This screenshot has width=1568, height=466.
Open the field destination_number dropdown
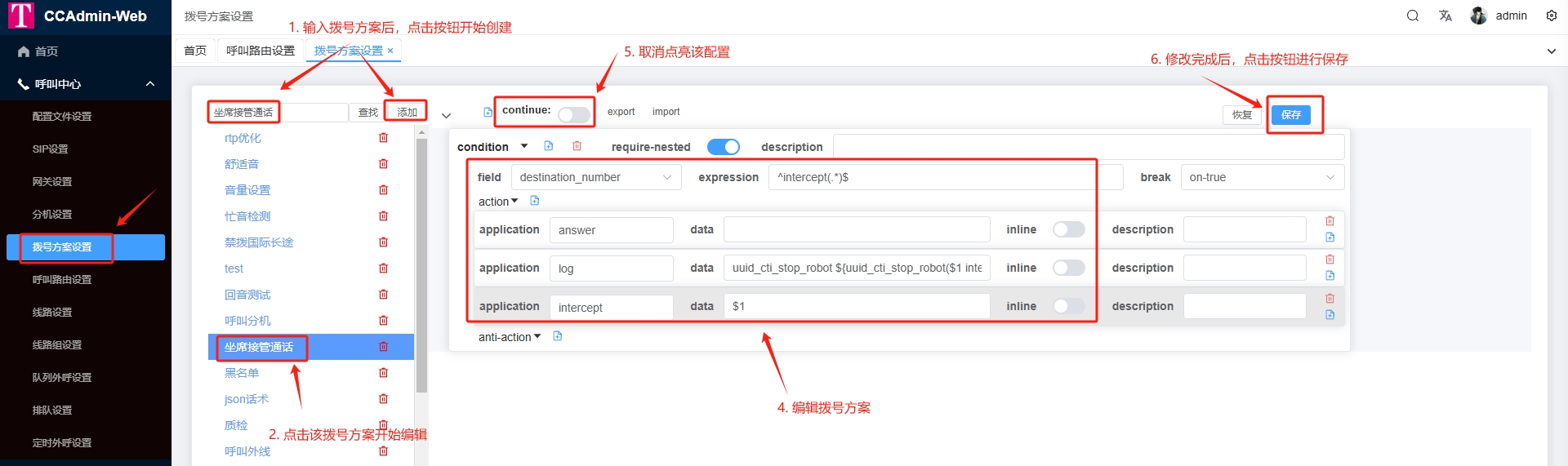click(595, 177)
